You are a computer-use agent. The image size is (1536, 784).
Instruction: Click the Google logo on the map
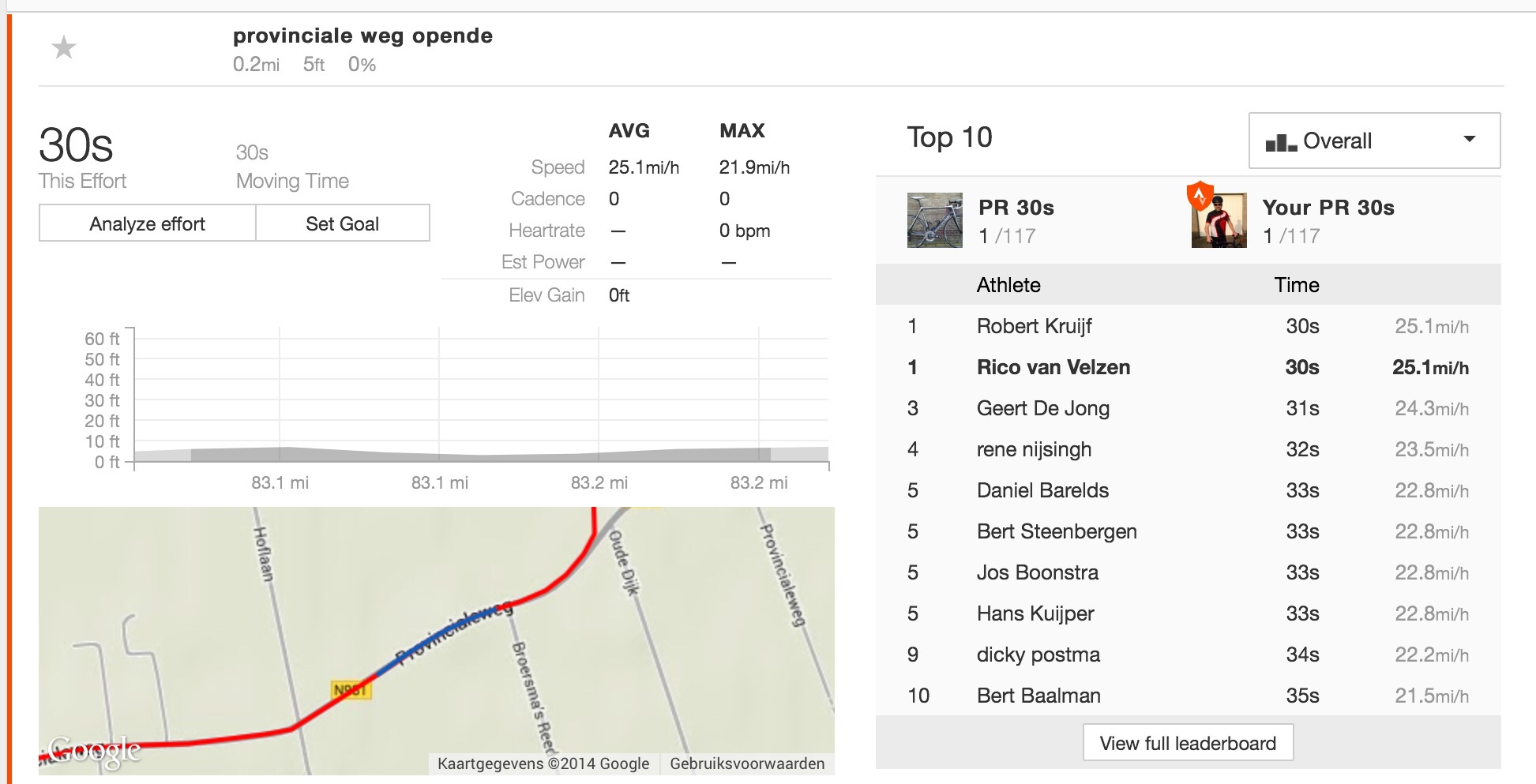[94, 751]
